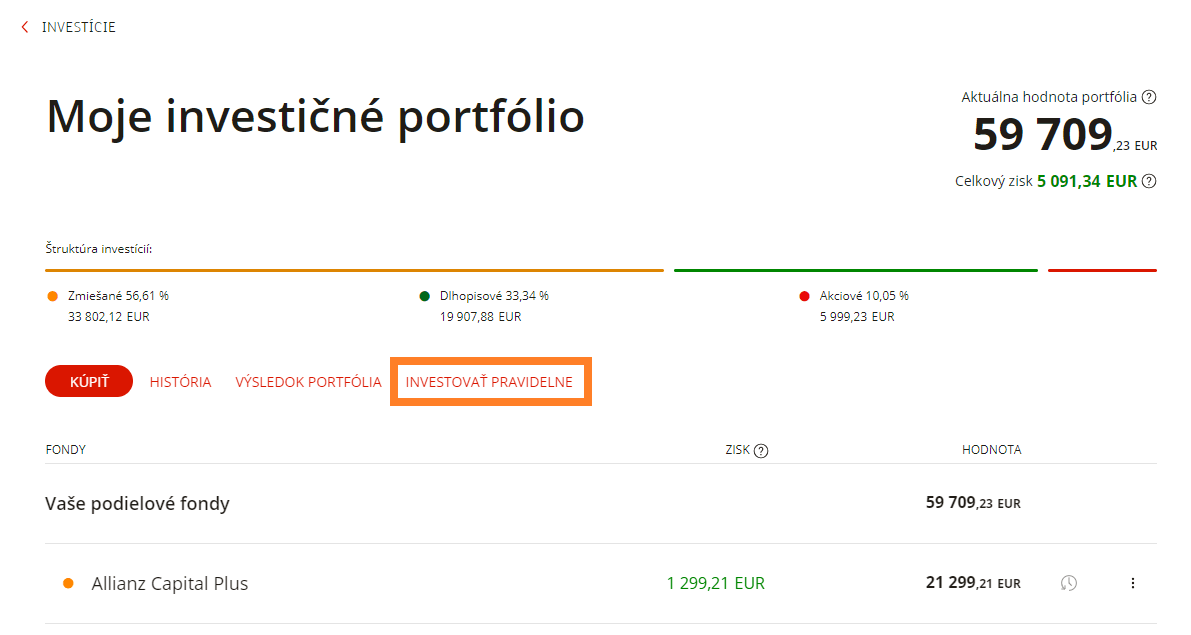The width and height of the screenshot is (1191, 635).
Task: Click the green Dlhopisové legend dot
Action: point(425,296)
